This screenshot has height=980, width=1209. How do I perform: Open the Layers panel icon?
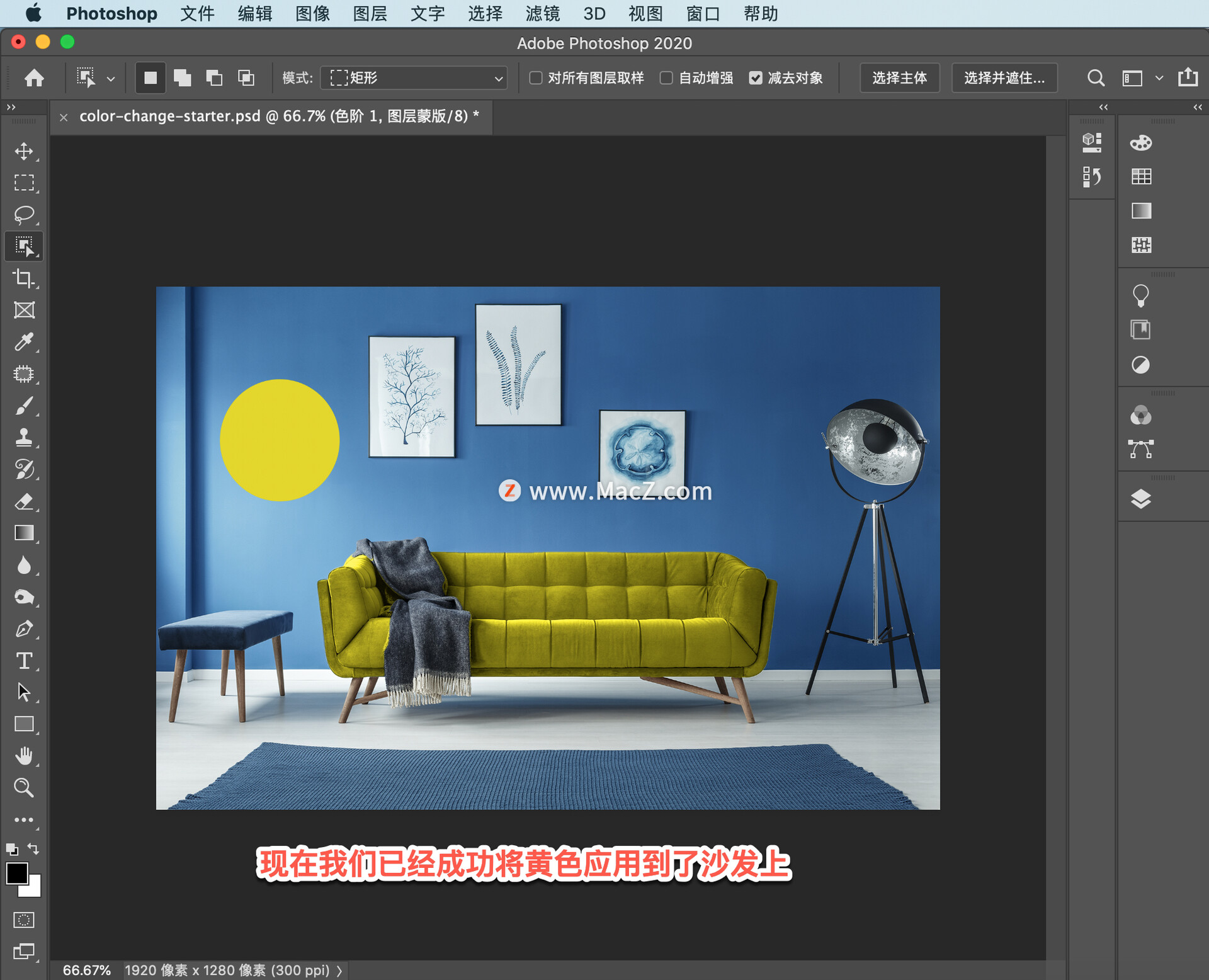pos(1140,499)
